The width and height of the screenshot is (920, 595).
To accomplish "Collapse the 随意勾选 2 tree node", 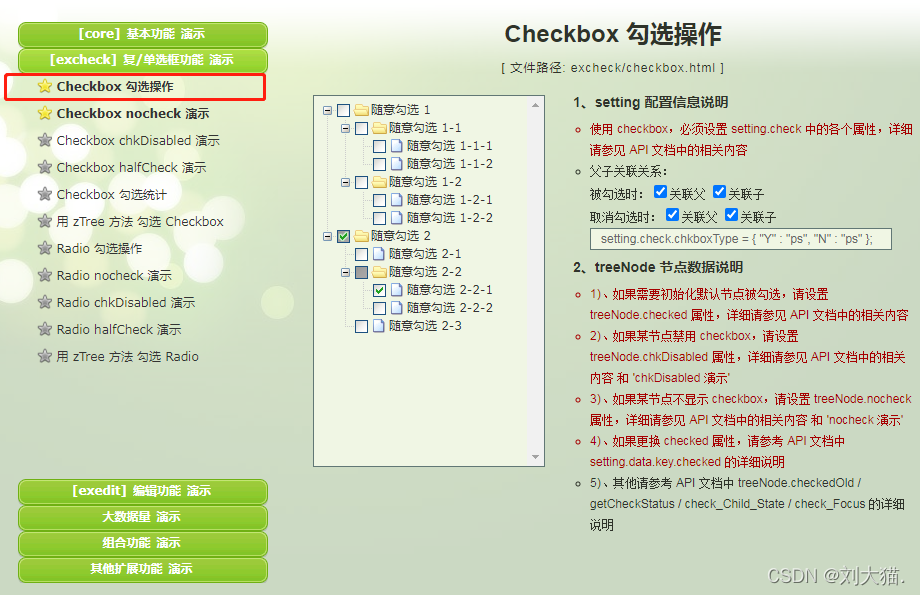I will 327,236.
